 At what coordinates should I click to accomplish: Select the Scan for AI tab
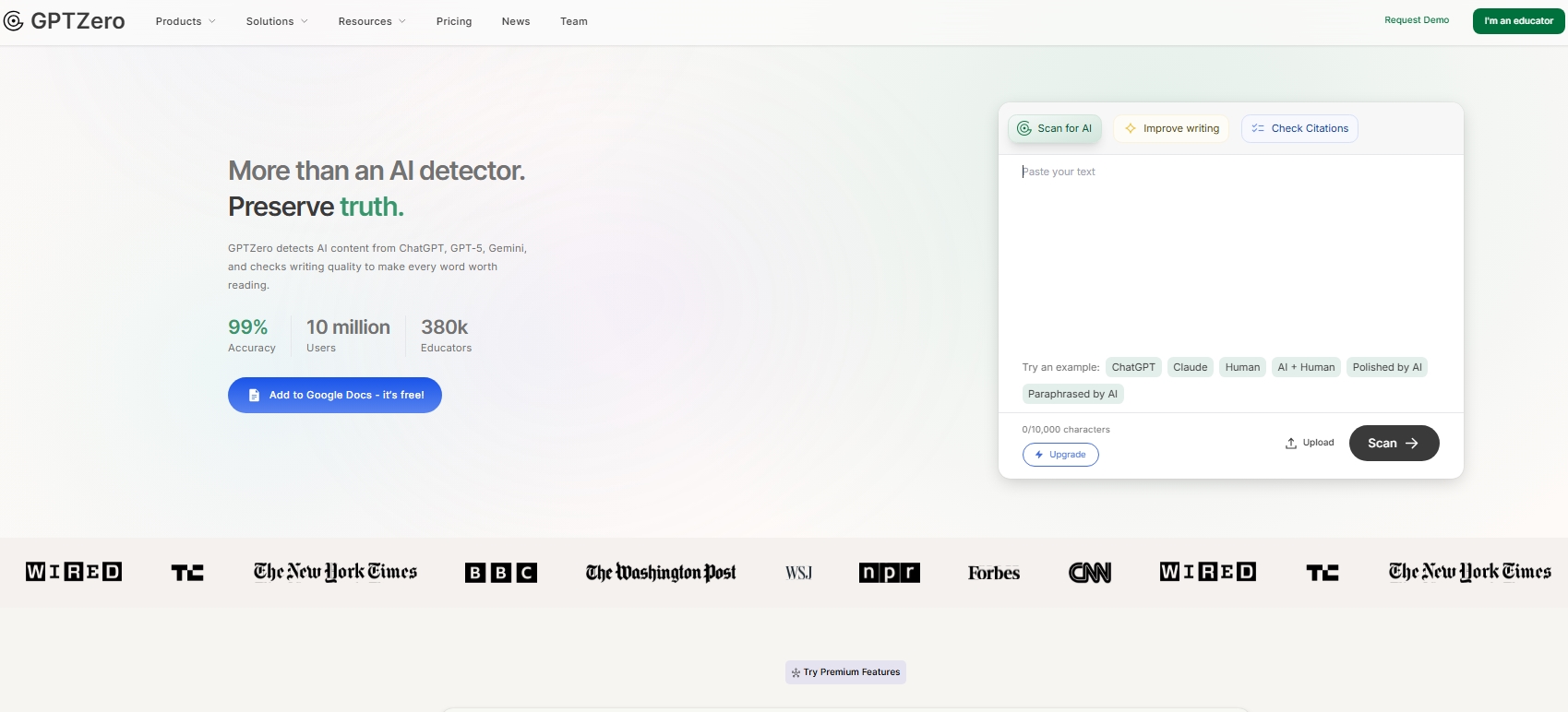point(1055,128)
